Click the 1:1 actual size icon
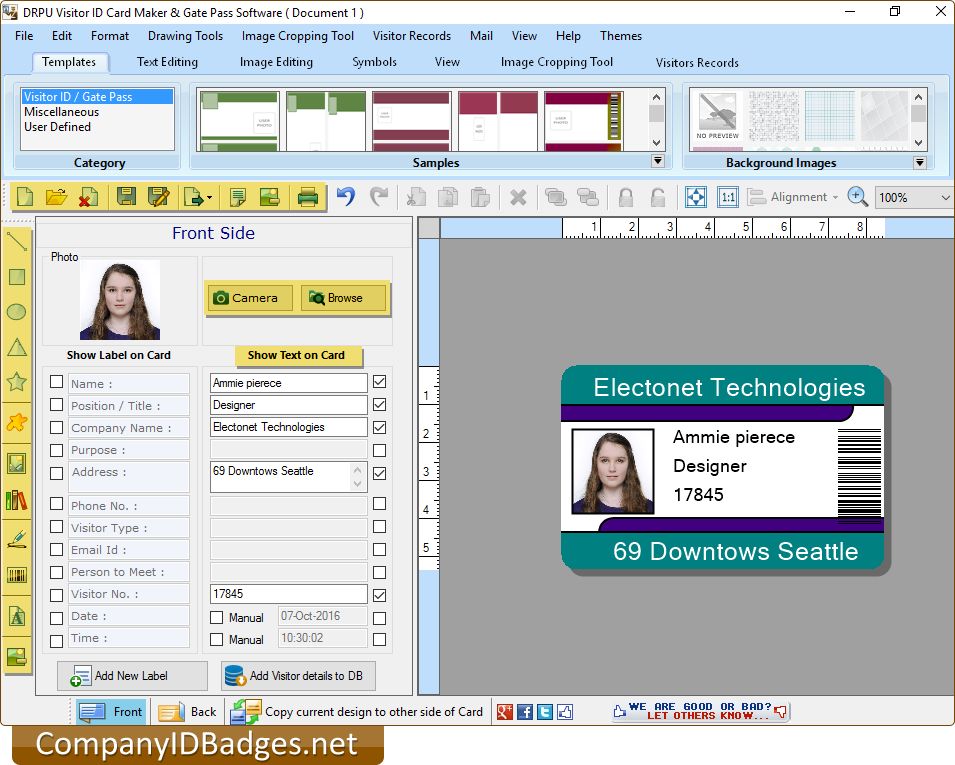Image resolution: width=955 pixels, height=765 pixels. click(728, 197)
